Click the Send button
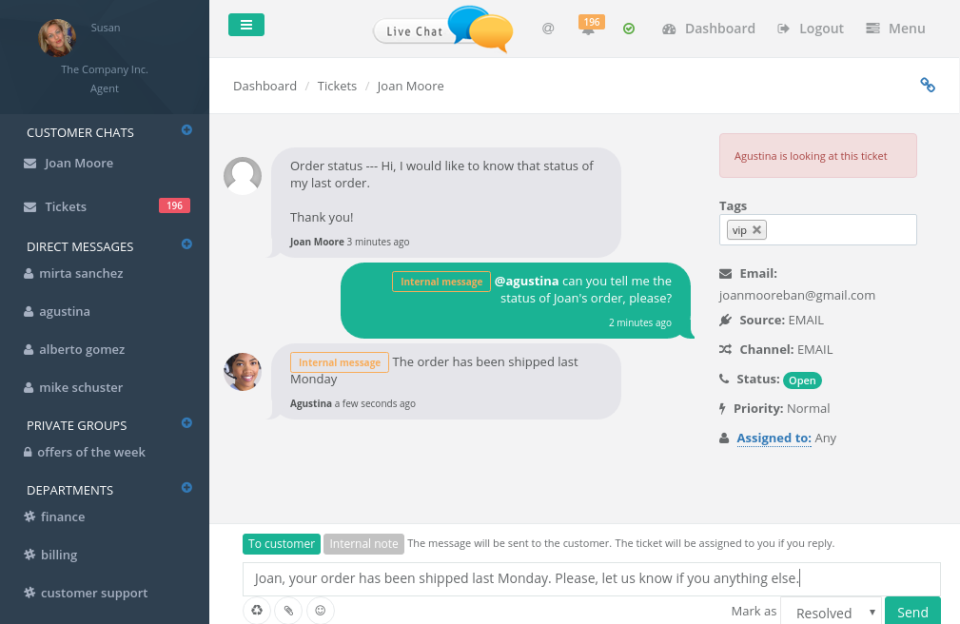 click(912, 611)
